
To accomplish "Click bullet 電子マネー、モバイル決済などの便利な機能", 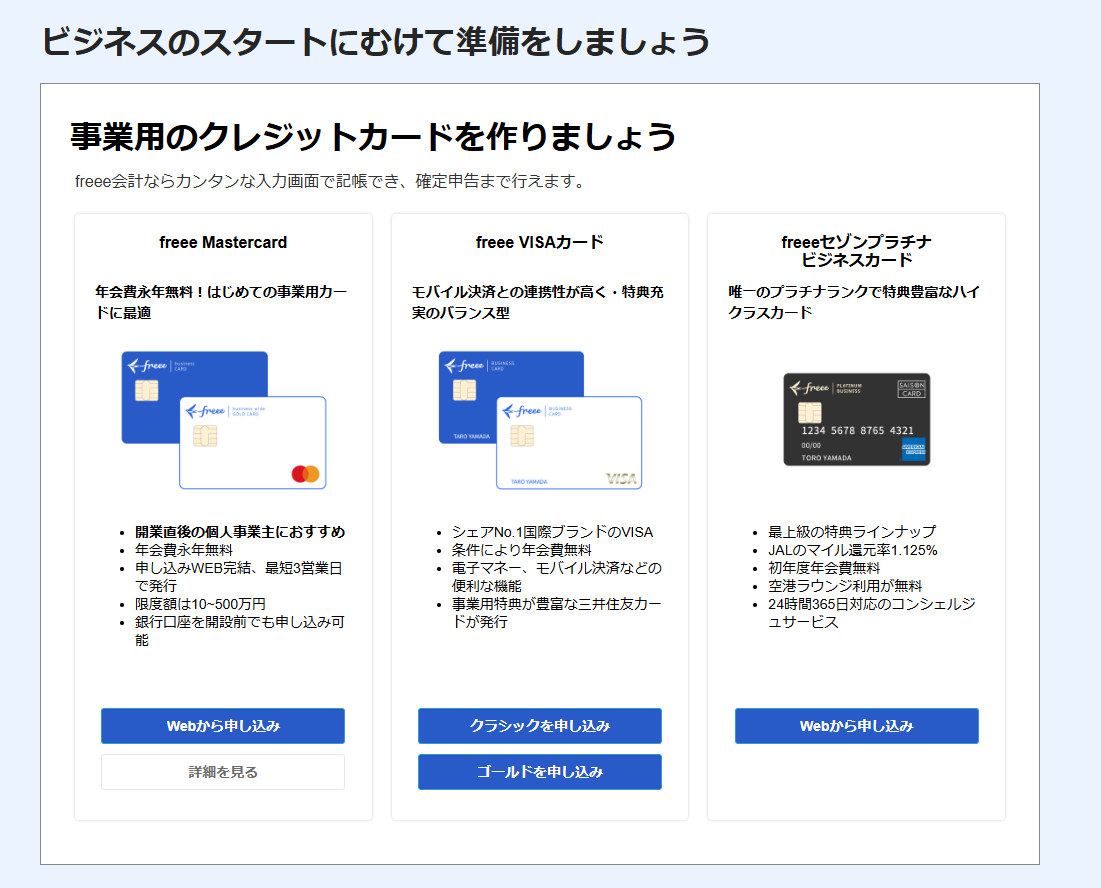I will tap(557, 576).
